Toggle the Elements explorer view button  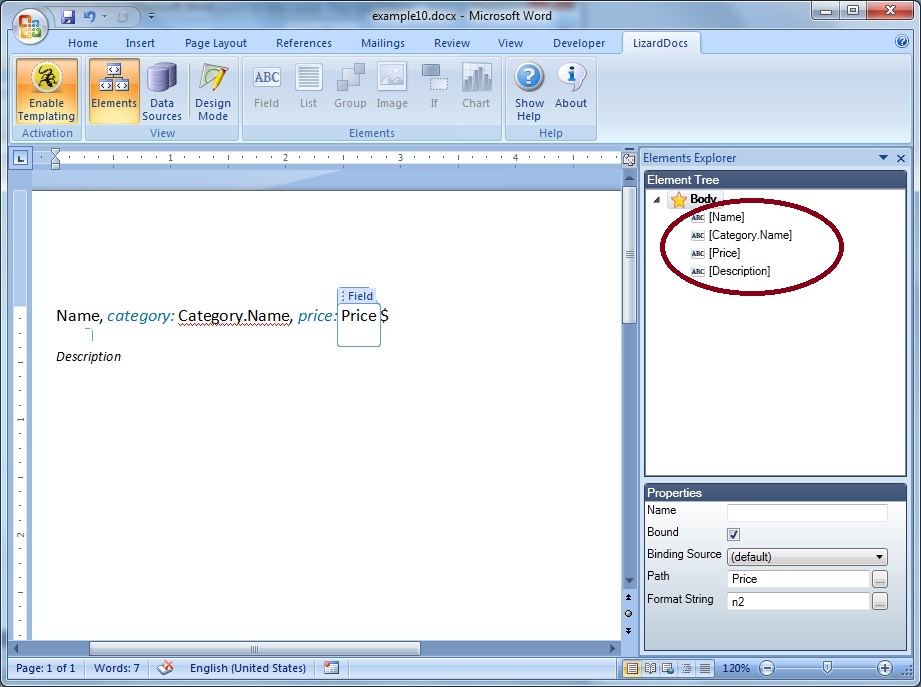click(x=114, y=91)
